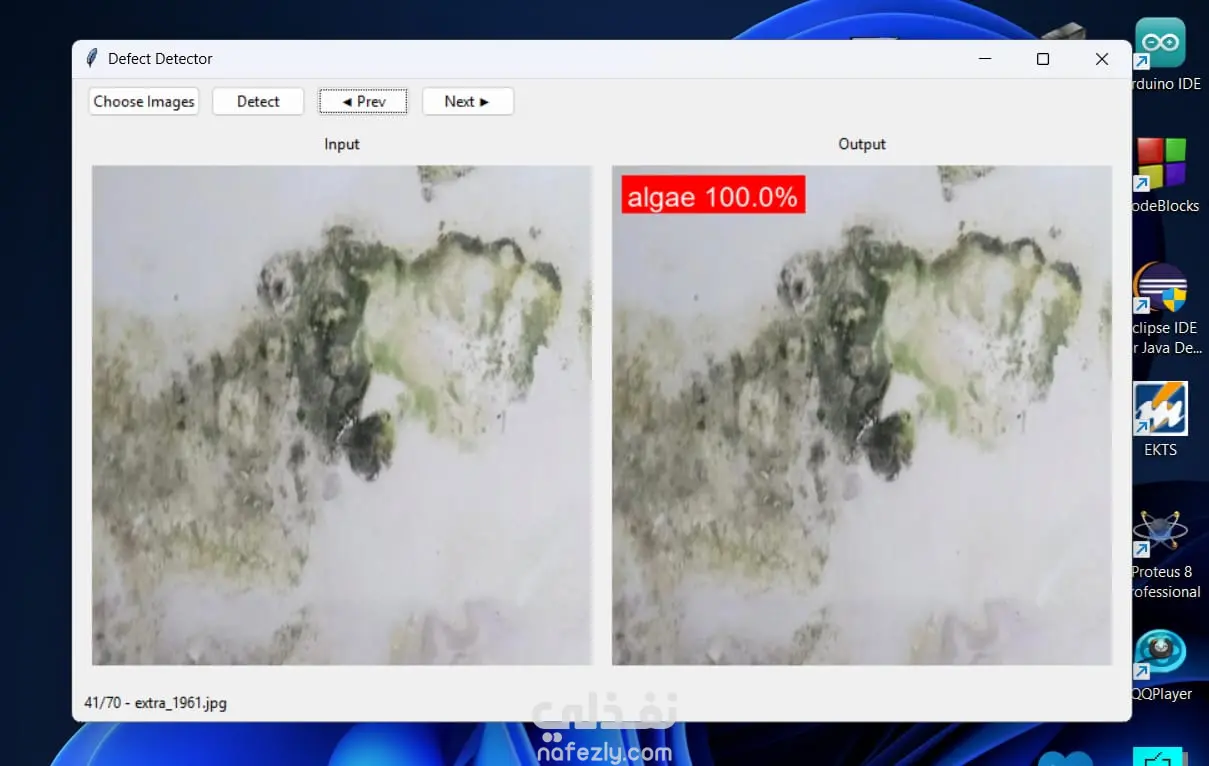1209x766 pixels.
Task: Select the Input image preview
Action: click(342, 415)
